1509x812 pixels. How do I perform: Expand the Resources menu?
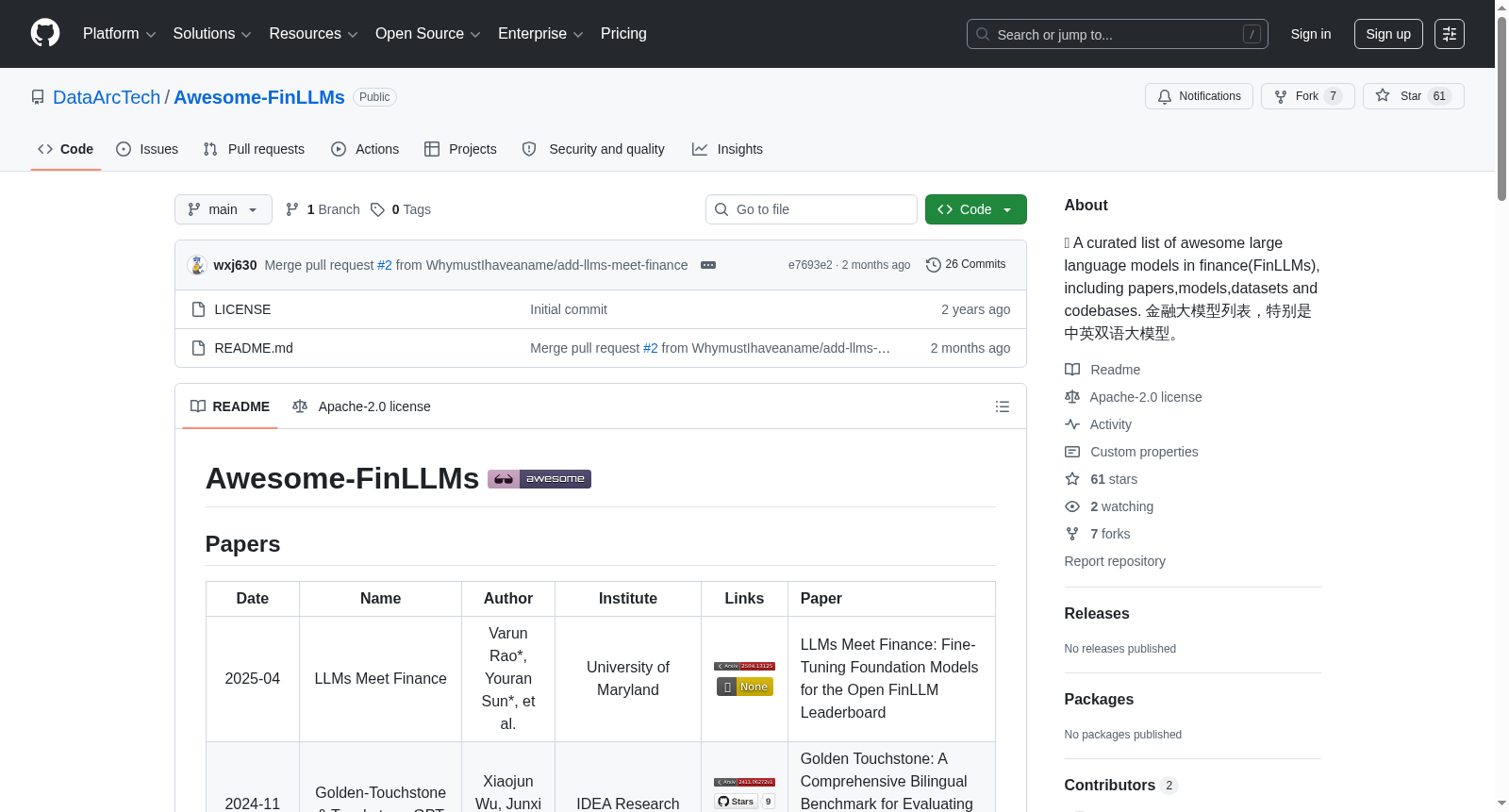pos(313,34)
